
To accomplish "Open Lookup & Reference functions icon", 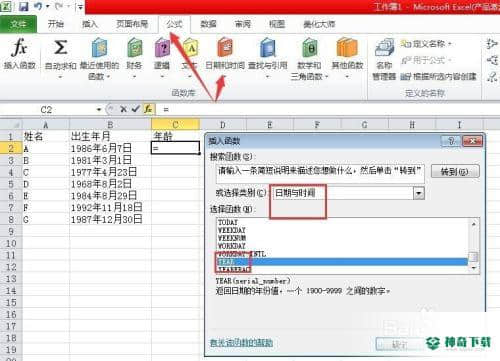I will [268, 48].
